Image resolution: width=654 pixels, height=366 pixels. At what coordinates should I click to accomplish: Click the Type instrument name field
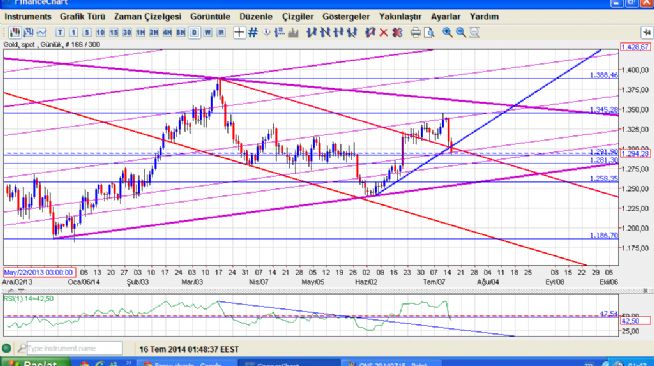[x=75, y=348]
